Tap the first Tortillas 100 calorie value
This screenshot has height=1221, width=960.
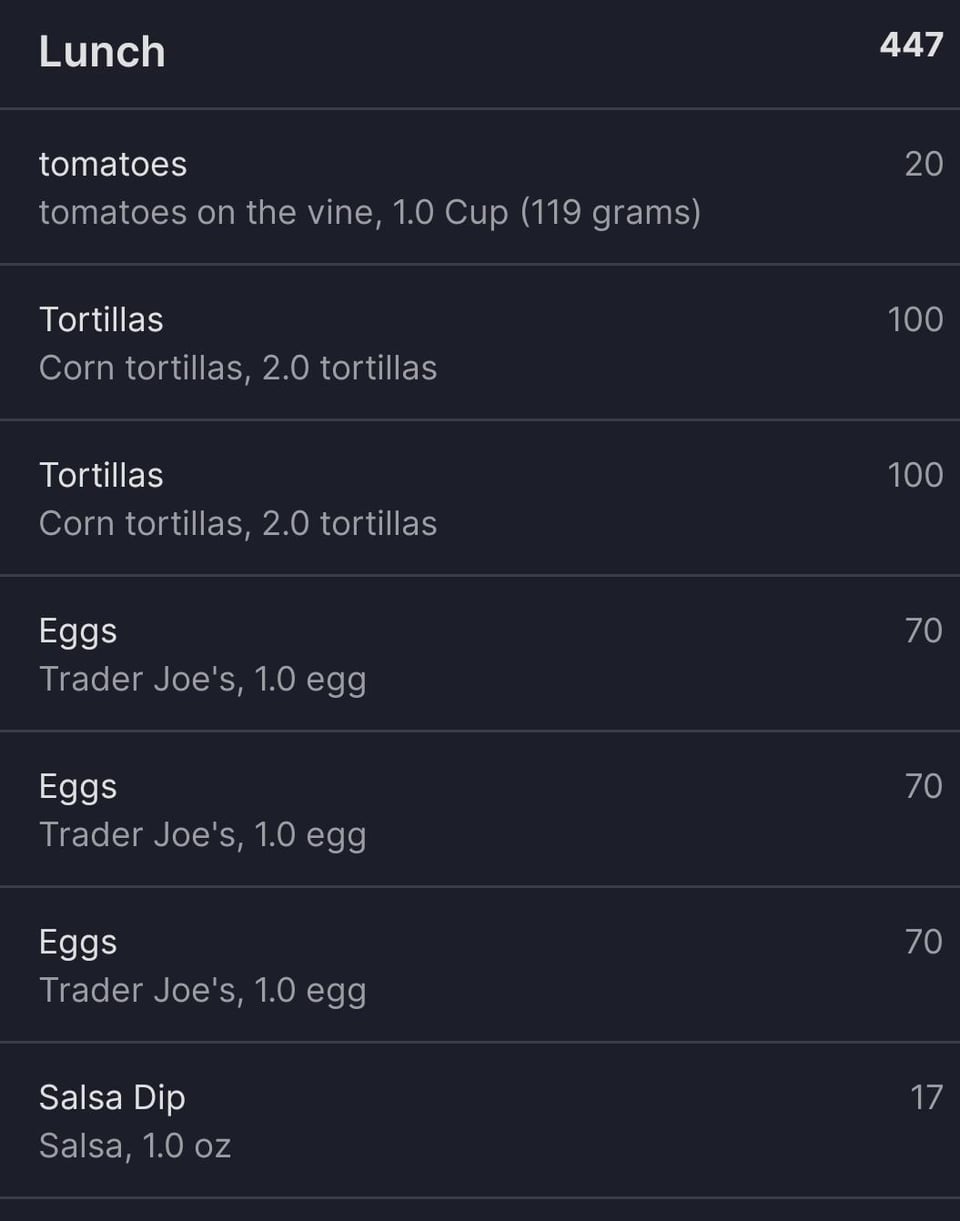pos(915,320)
